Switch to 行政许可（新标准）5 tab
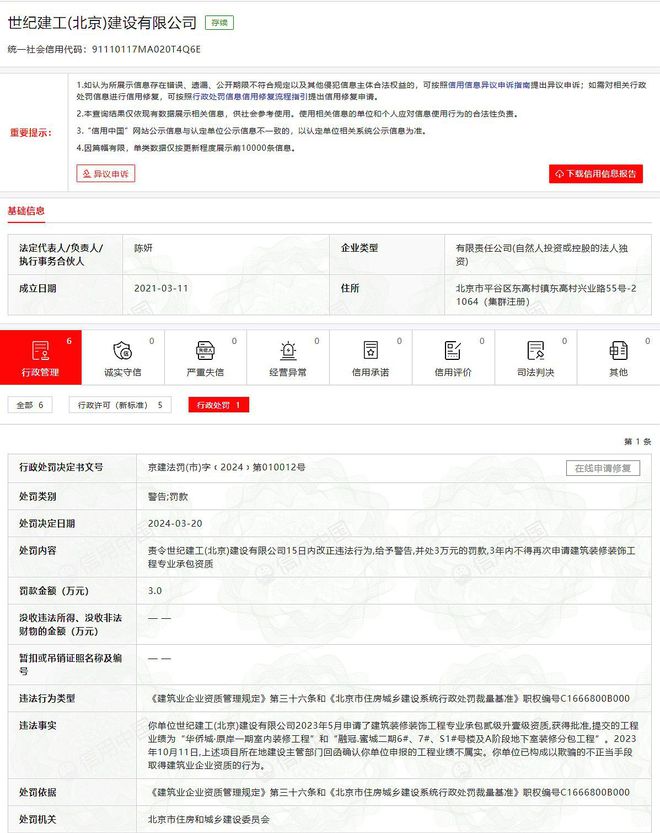The image size is (660, 833). [120, 405]
